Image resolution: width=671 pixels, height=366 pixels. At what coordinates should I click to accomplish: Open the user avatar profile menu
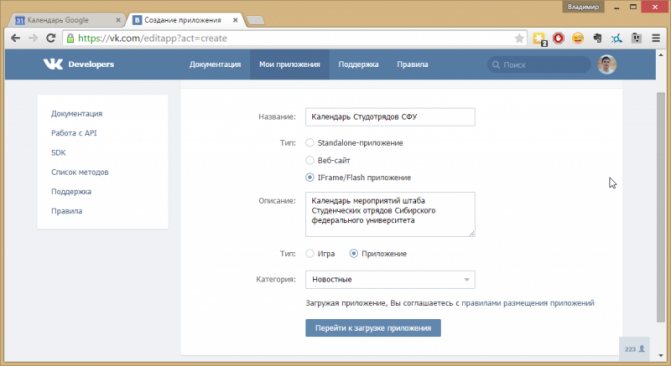click(x=606, y=65)
